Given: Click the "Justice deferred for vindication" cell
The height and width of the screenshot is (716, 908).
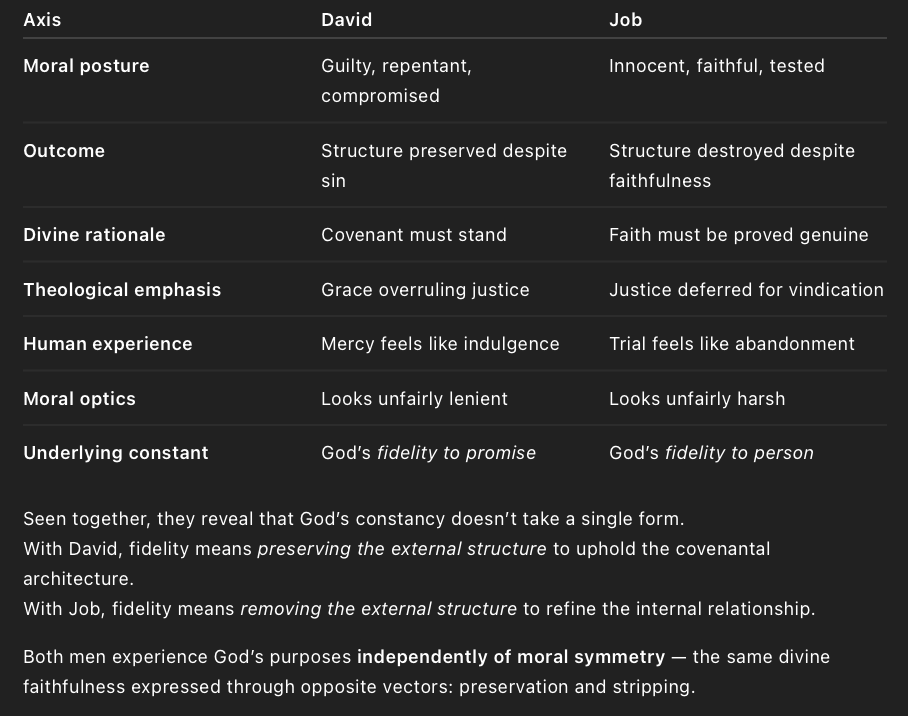Looking at the screenshot, I should pos(746,290).
